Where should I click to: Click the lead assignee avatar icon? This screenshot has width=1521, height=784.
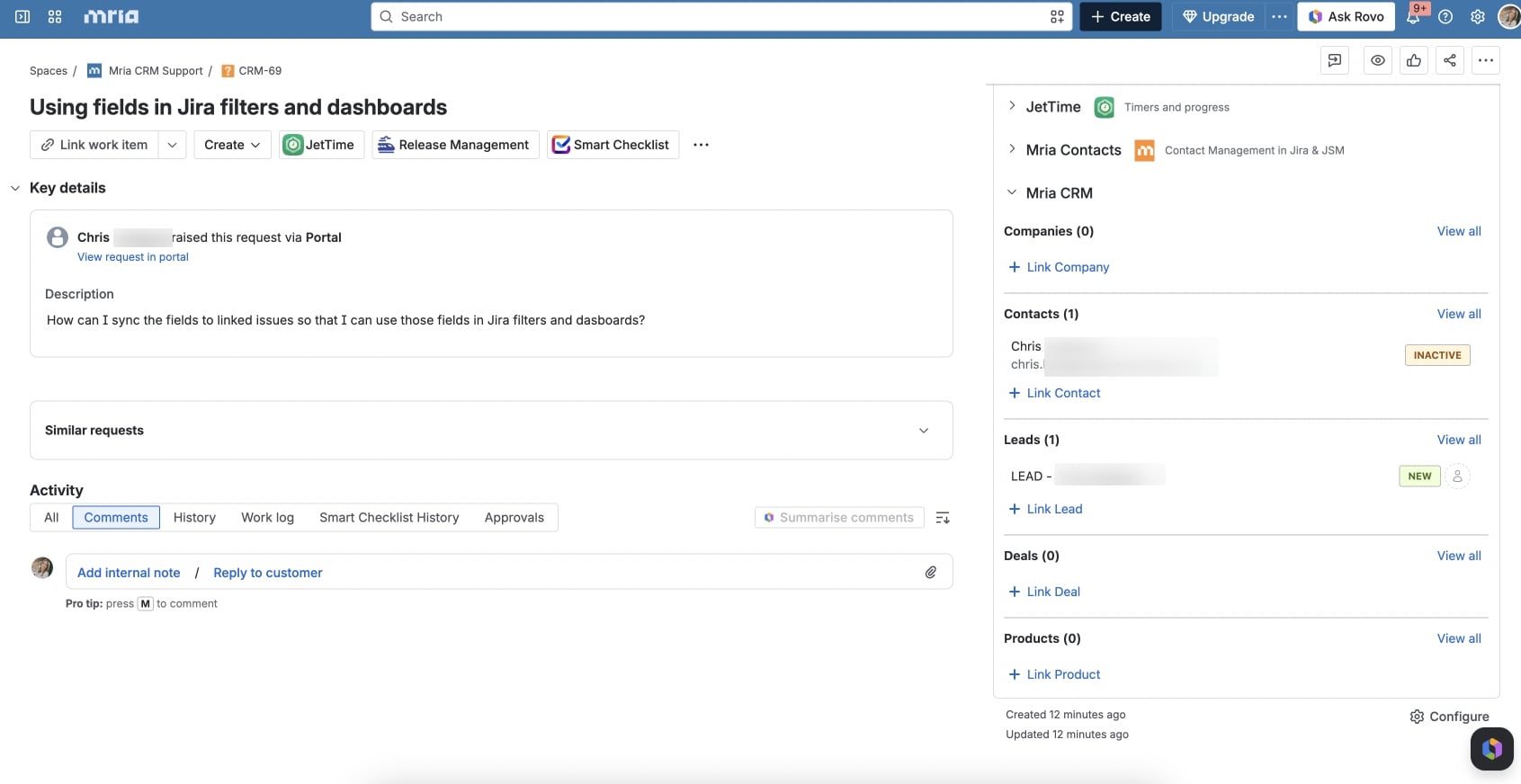coord(1458,476)
